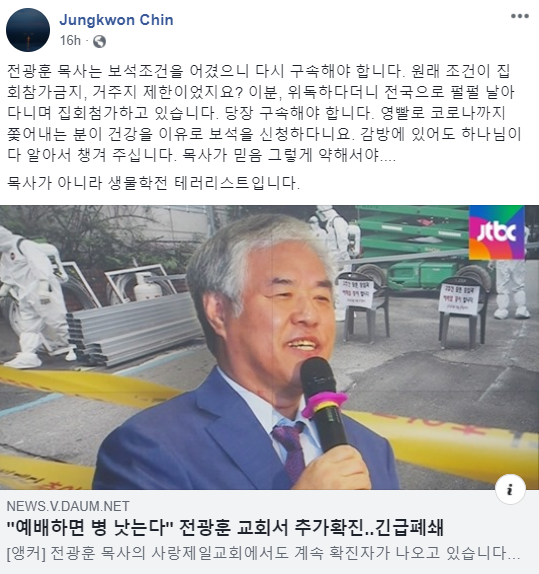The image size is (539, 574).
Task: Click the line "목사가 아니라 생물학전 테러리스트입니다"
Action: point(153,183)
